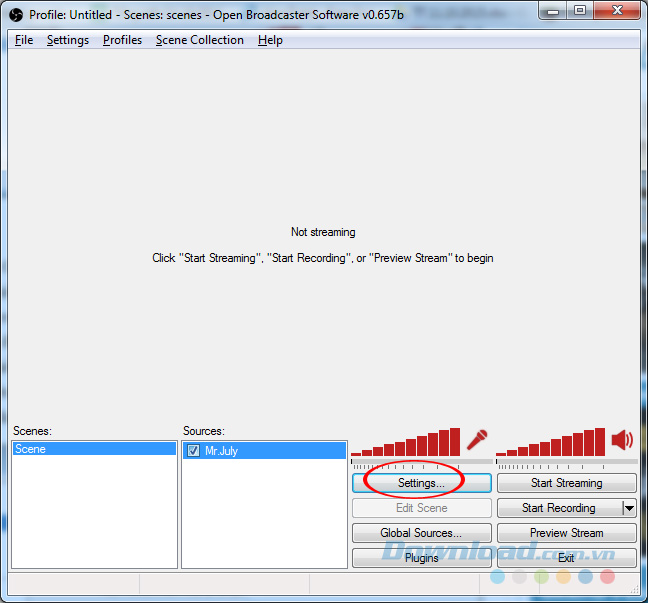Screen dimensions: 648x603
Task: Open the Settings menu in the menu bar
Action: [x=68, y=40]
